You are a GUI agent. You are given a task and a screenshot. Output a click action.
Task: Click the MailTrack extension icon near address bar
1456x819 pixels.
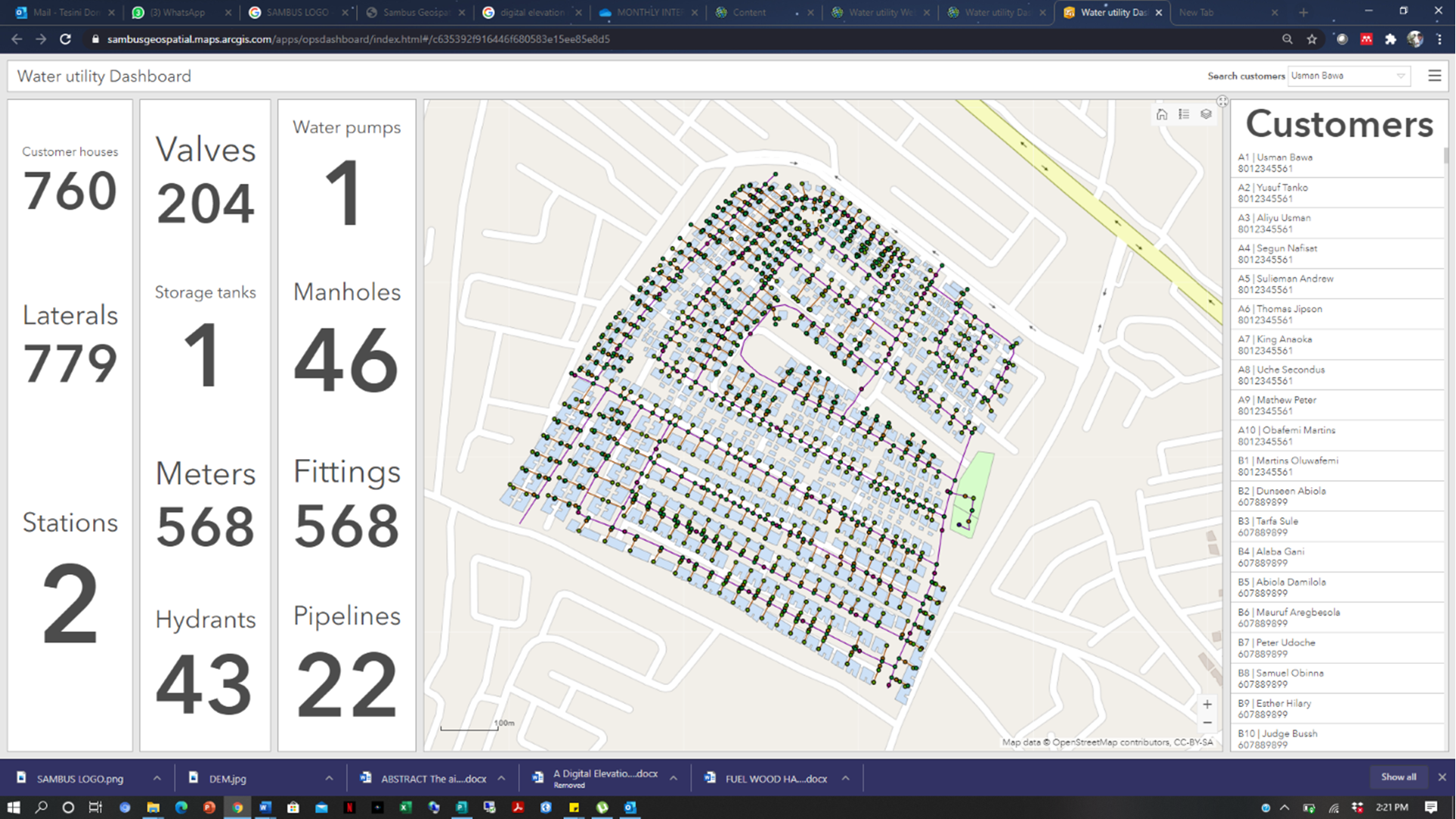(x=1367, y=39)
